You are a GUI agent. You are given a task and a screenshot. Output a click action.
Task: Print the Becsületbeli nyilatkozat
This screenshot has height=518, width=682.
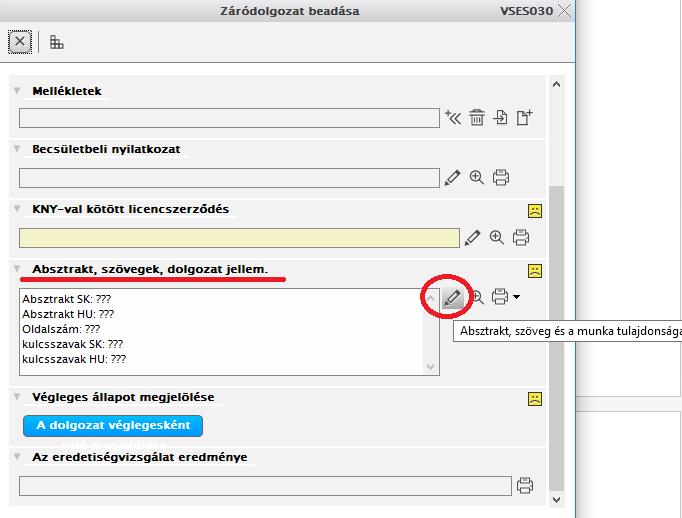tap(501, 177)
